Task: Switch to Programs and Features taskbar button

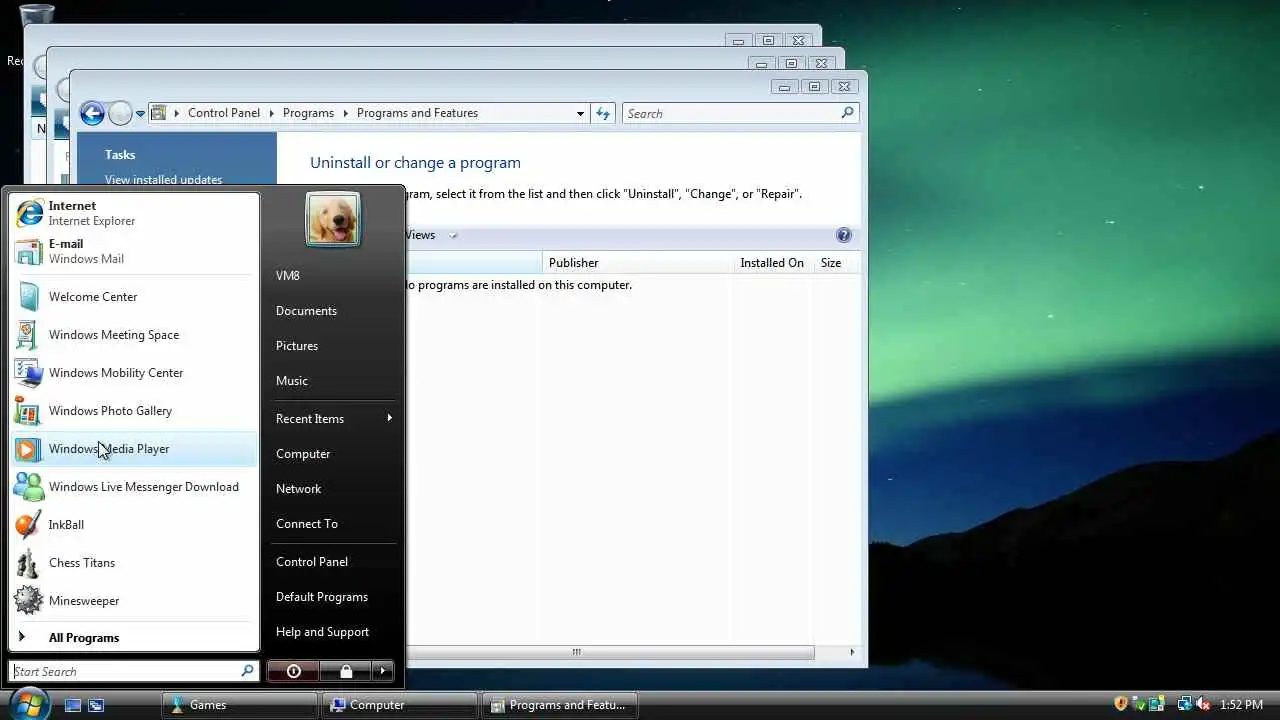Action: (x=558, y=705)
